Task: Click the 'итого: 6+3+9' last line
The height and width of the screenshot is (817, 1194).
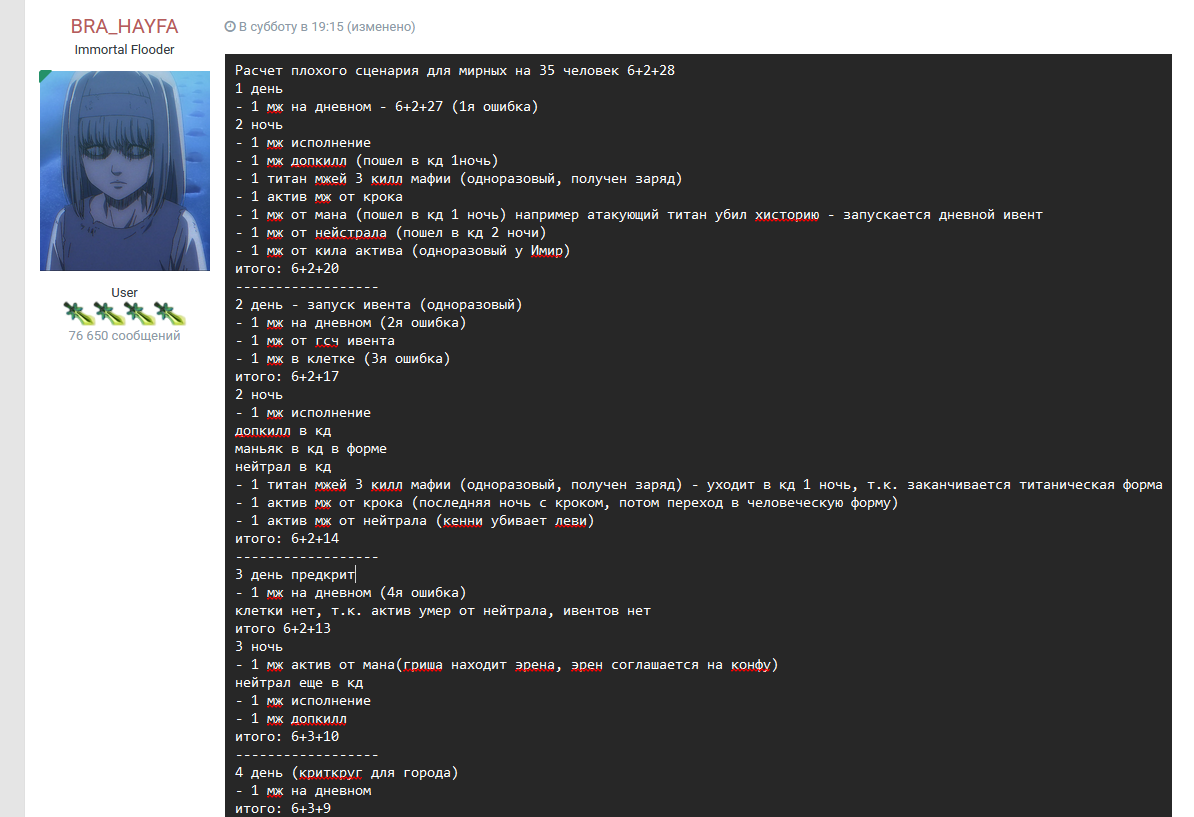Action: pos(282,808)
